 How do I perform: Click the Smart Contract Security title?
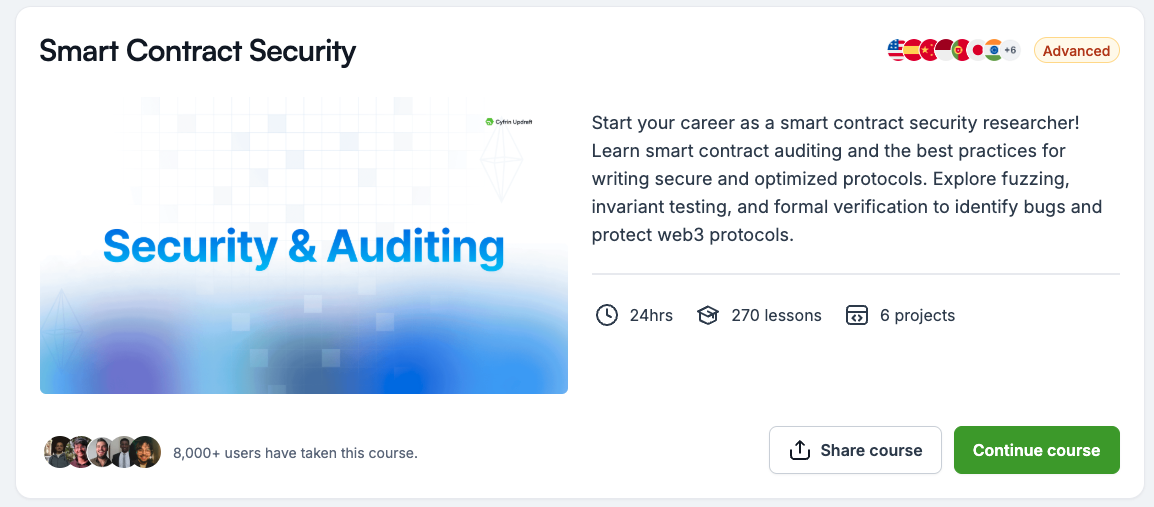[198, 51]
